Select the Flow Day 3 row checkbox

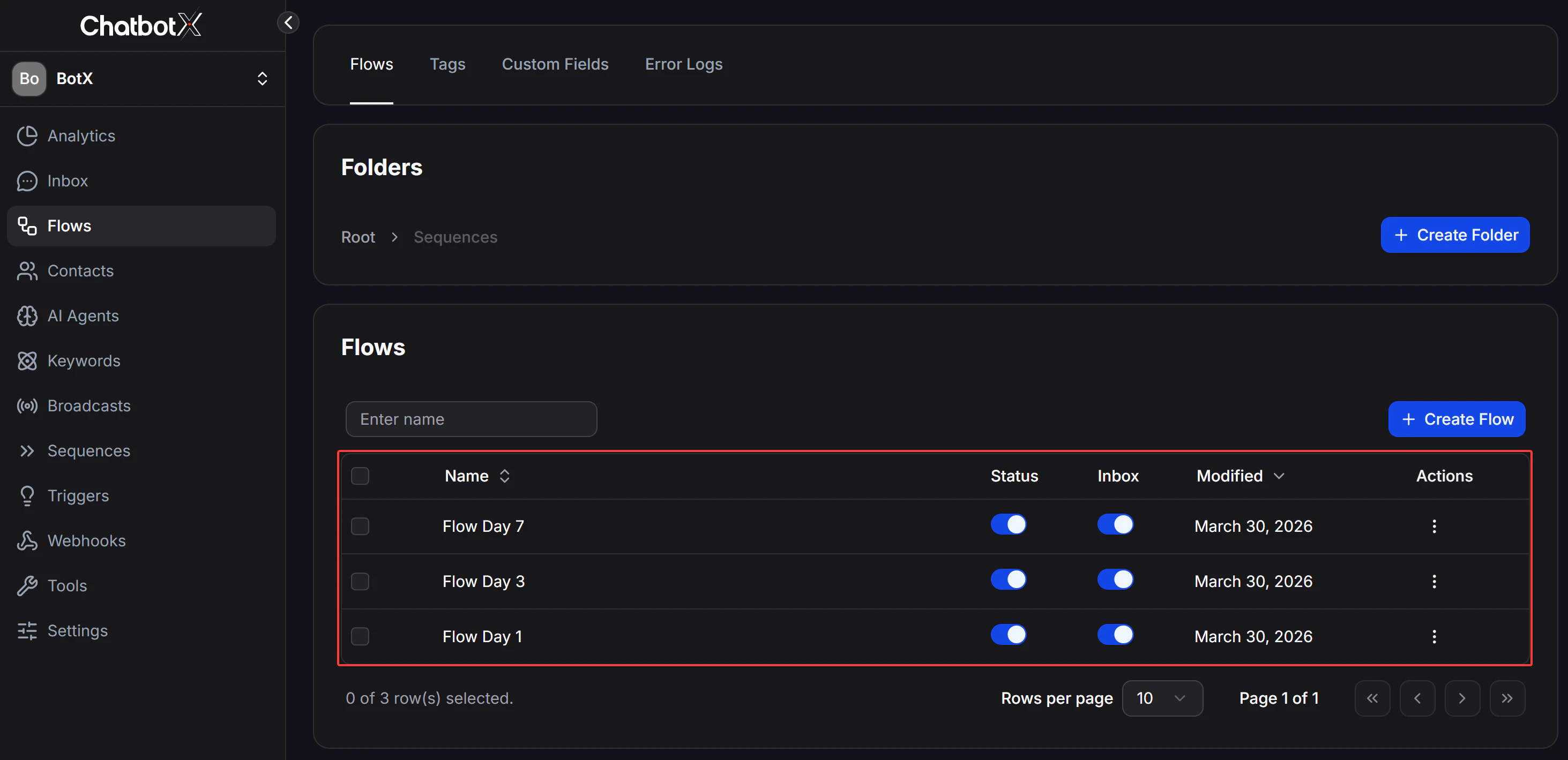pyautogui.click(x=360, y=582)
